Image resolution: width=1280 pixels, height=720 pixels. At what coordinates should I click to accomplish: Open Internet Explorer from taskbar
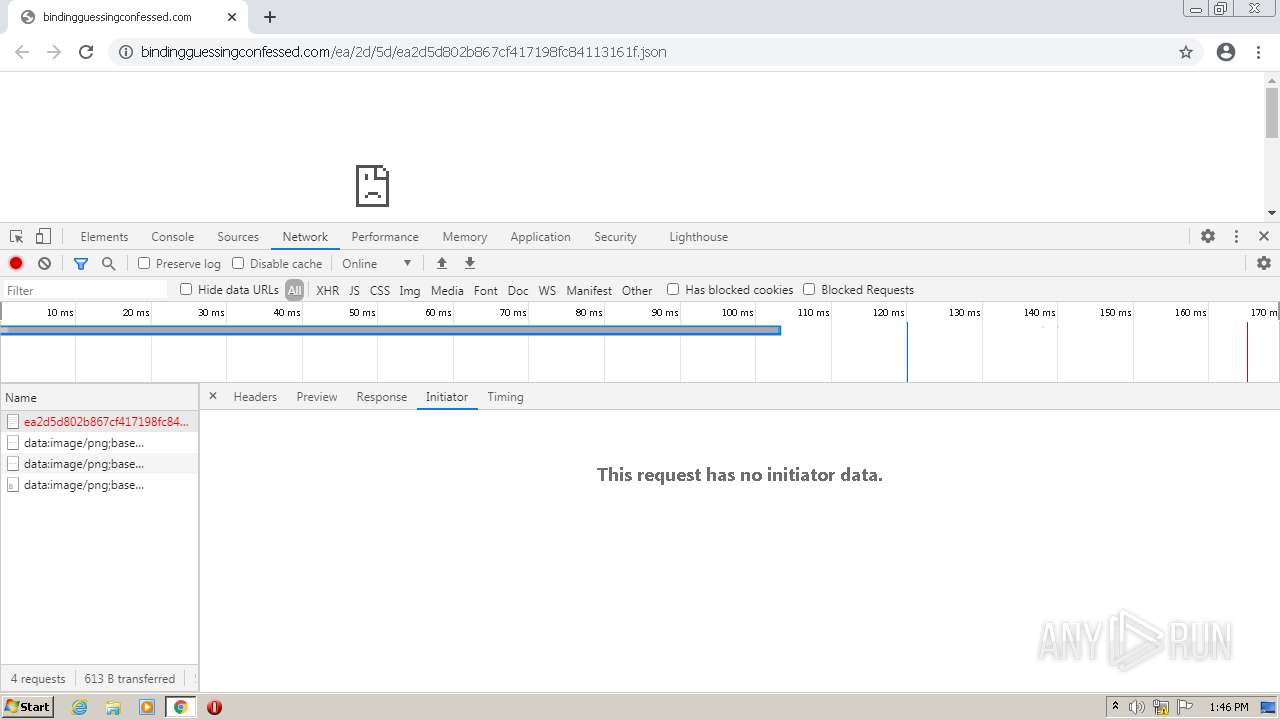(80, 707)
